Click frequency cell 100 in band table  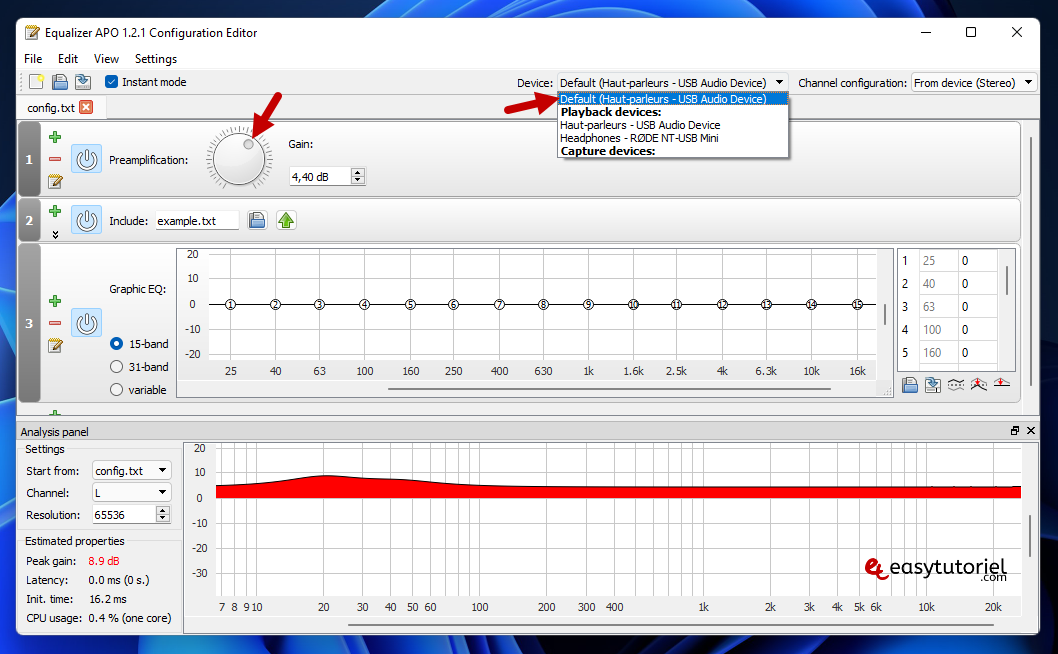[939, 329]
